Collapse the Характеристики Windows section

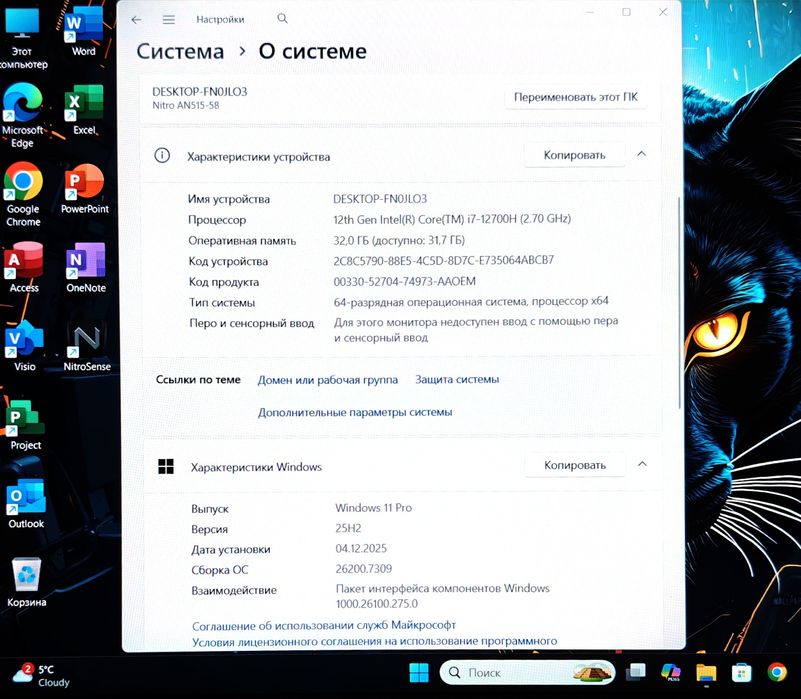[643, 464]
